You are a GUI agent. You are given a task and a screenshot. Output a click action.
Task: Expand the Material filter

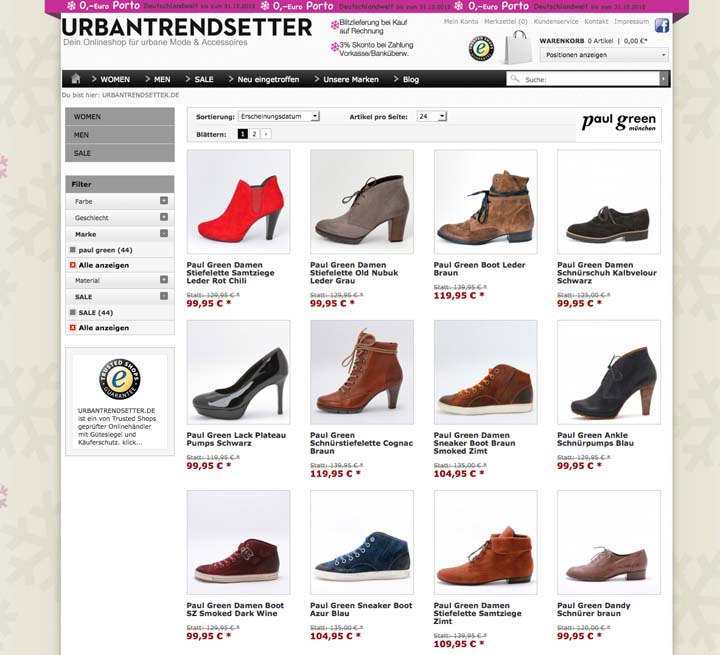(164, 279)
